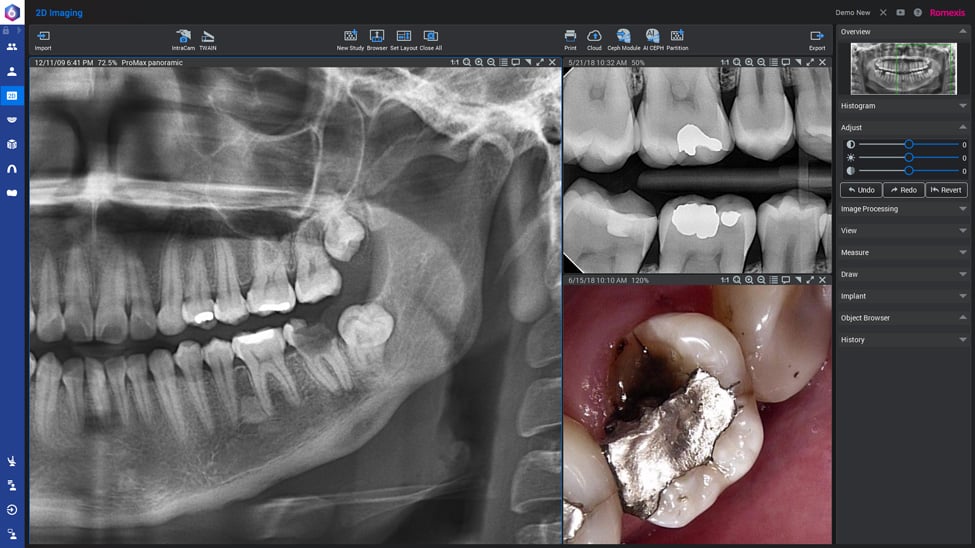
Task: Create a New Study
Action: tap(350, 37)
